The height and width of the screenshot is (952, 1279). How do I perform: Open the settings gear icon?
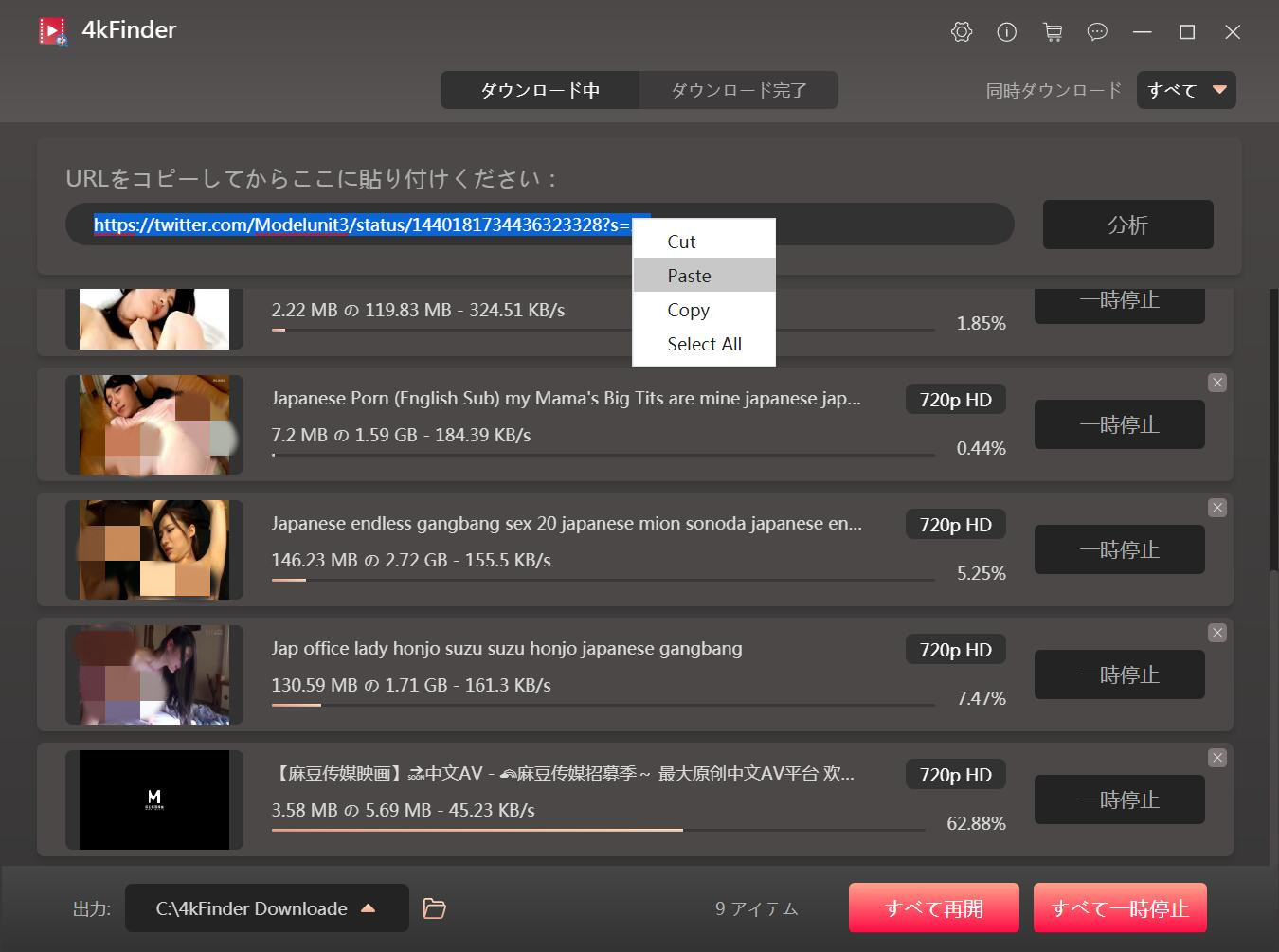961,32
